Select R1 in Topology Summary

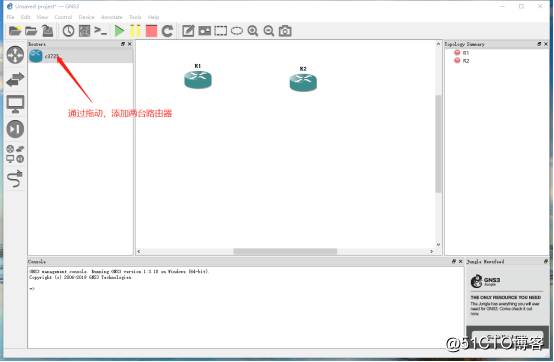[462, 53]
